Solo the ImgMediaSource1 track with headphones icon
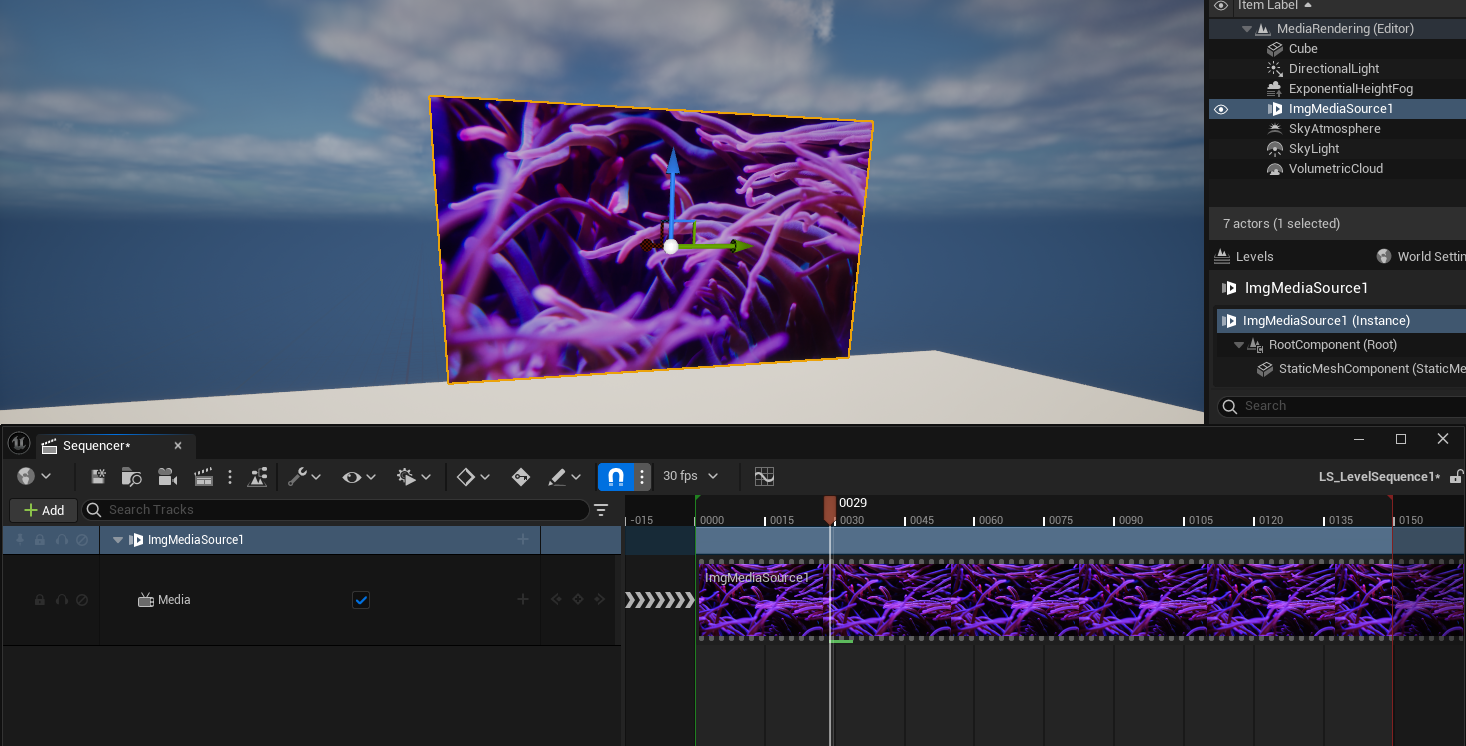The width and height of the screenshot is (1466, 746). point(62,540)
